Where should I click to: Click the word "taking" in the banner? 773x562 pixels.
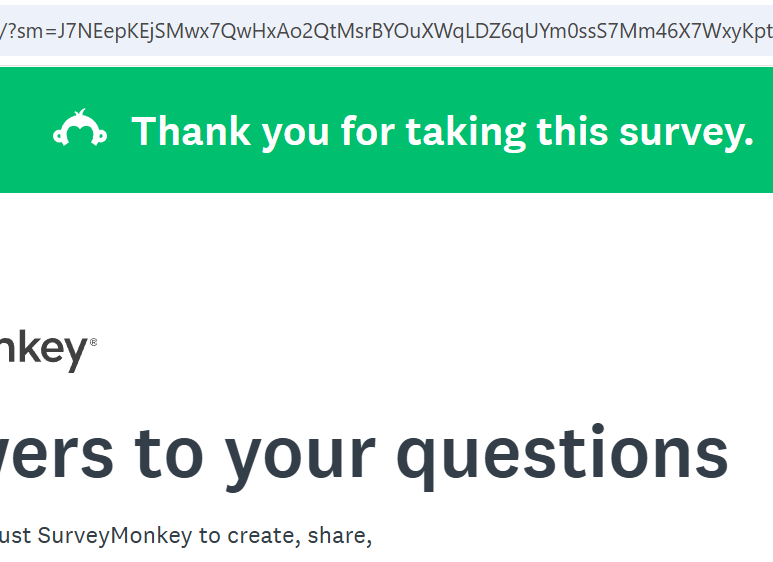click(465, 131)
